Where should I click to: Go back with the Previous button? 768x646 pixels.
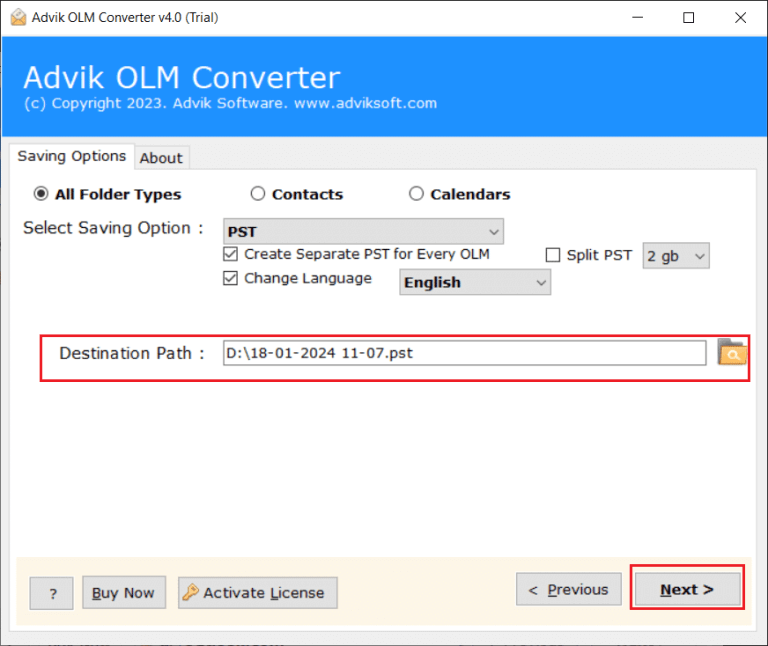[568, 590]
